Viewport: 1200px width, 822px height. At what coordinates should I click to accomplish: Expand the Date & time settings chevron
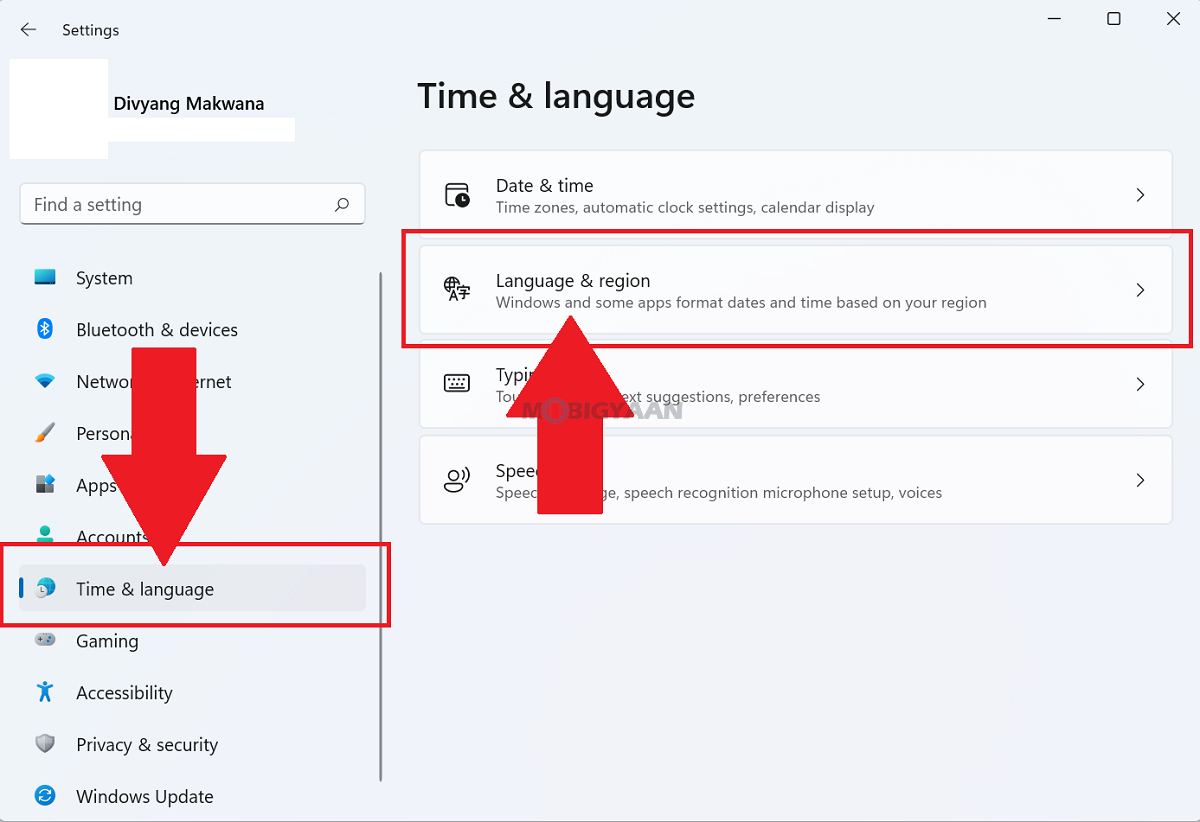[x=1140, y=195]
